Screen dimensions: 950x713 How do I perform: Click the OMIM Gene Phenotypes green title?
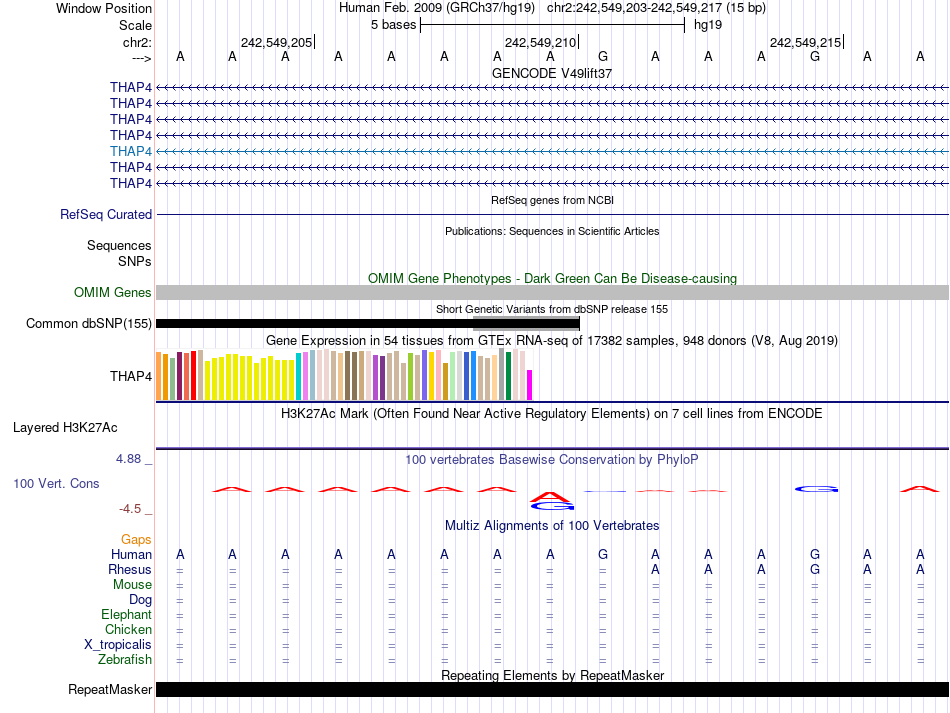click(x=552, y=278)
